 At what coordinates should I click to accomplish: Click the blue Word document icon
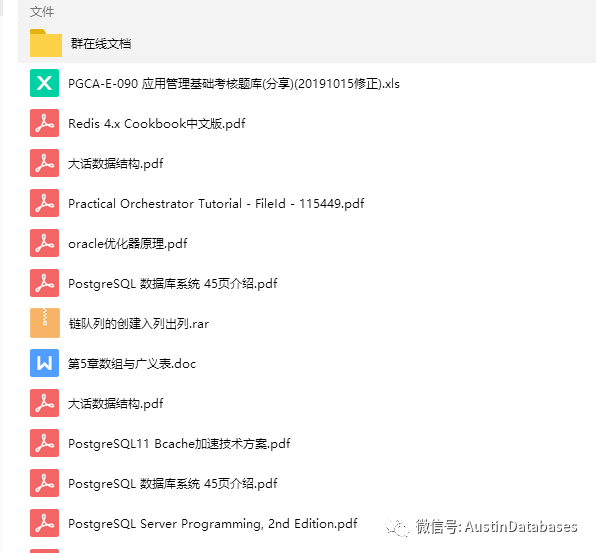[x=44, y=363]
